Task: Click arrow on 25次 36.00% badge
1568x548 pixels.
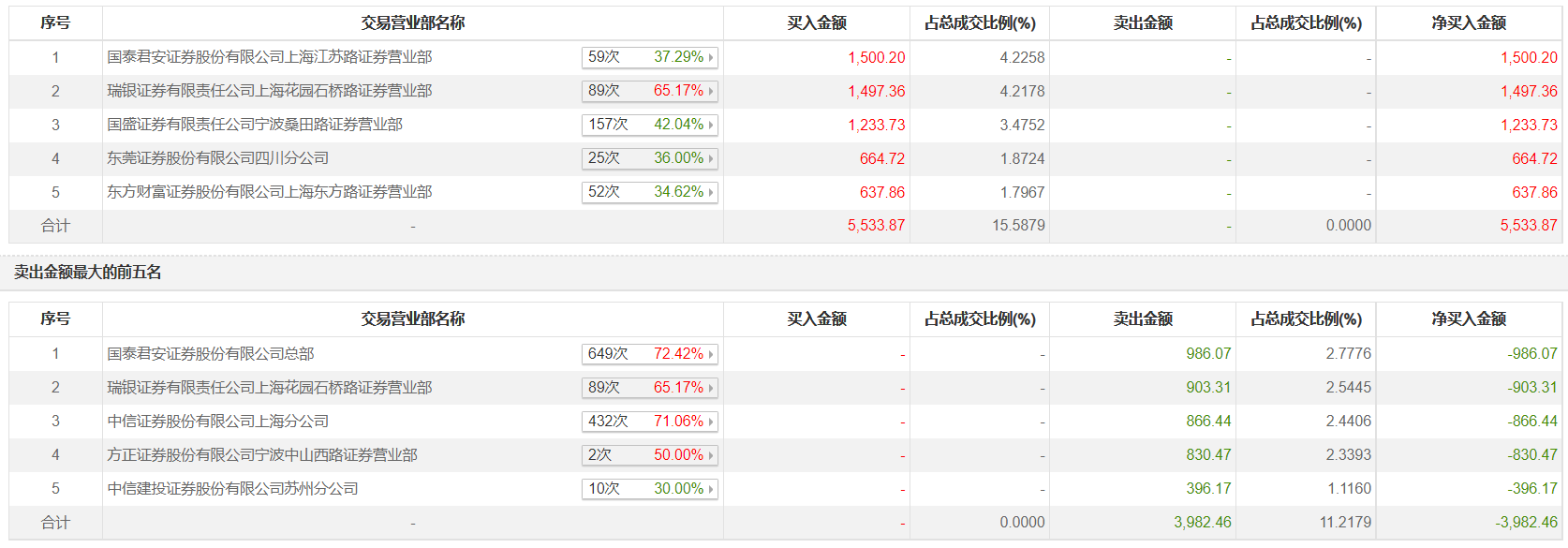Action: click(711, 158)
